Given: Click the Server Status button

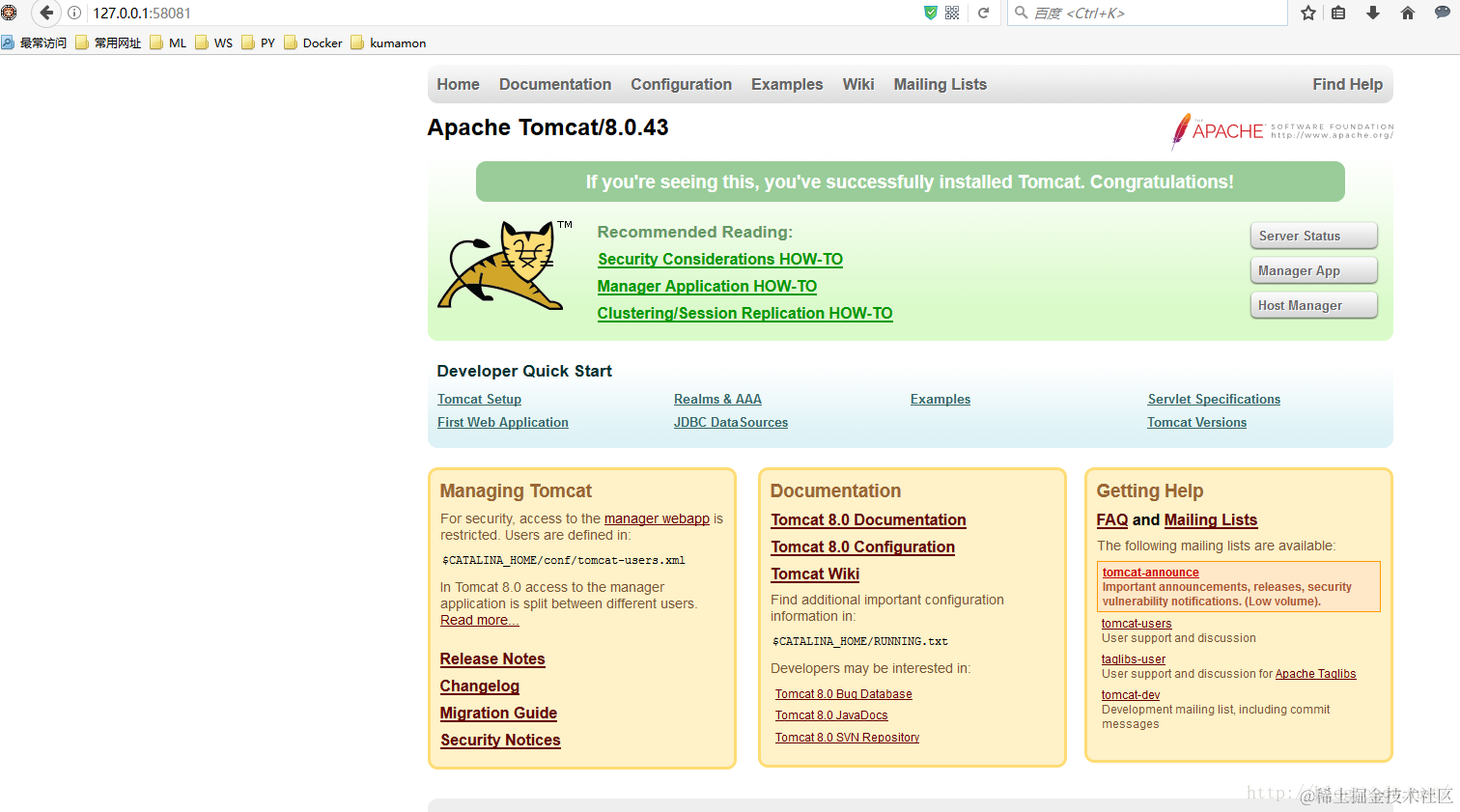Looking at the screenshot, I should click(1314, 236).
